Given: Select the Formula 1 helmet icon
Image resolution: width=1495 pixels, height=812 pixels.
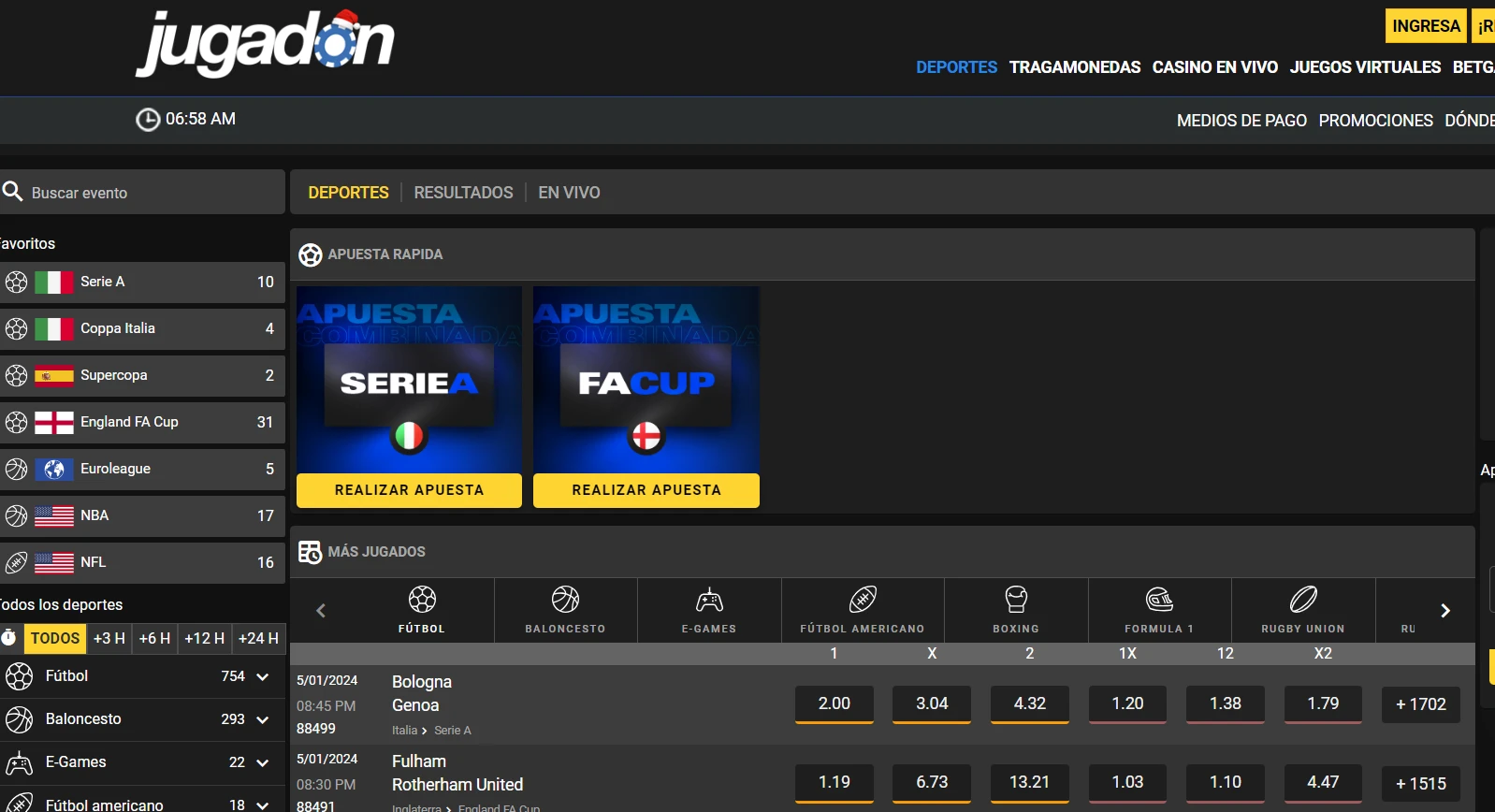Looking at the screenshot, I should 1159,600.
